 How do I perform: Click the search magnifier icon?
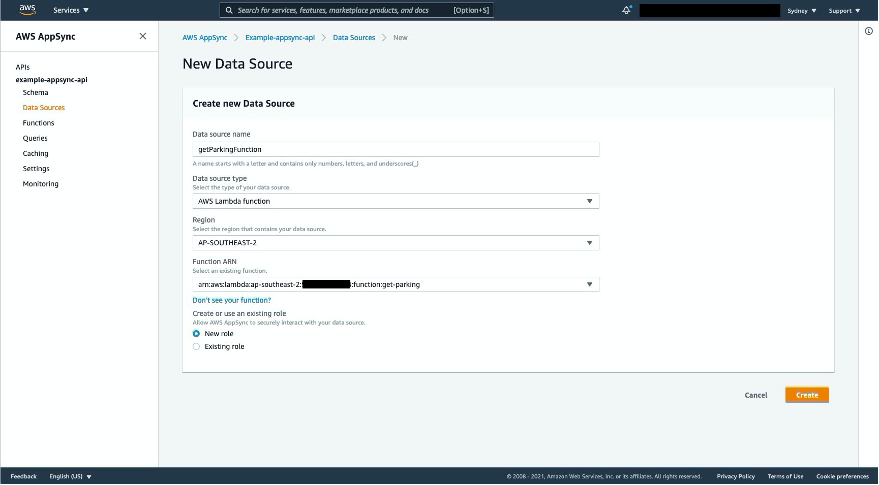[229, 10]
